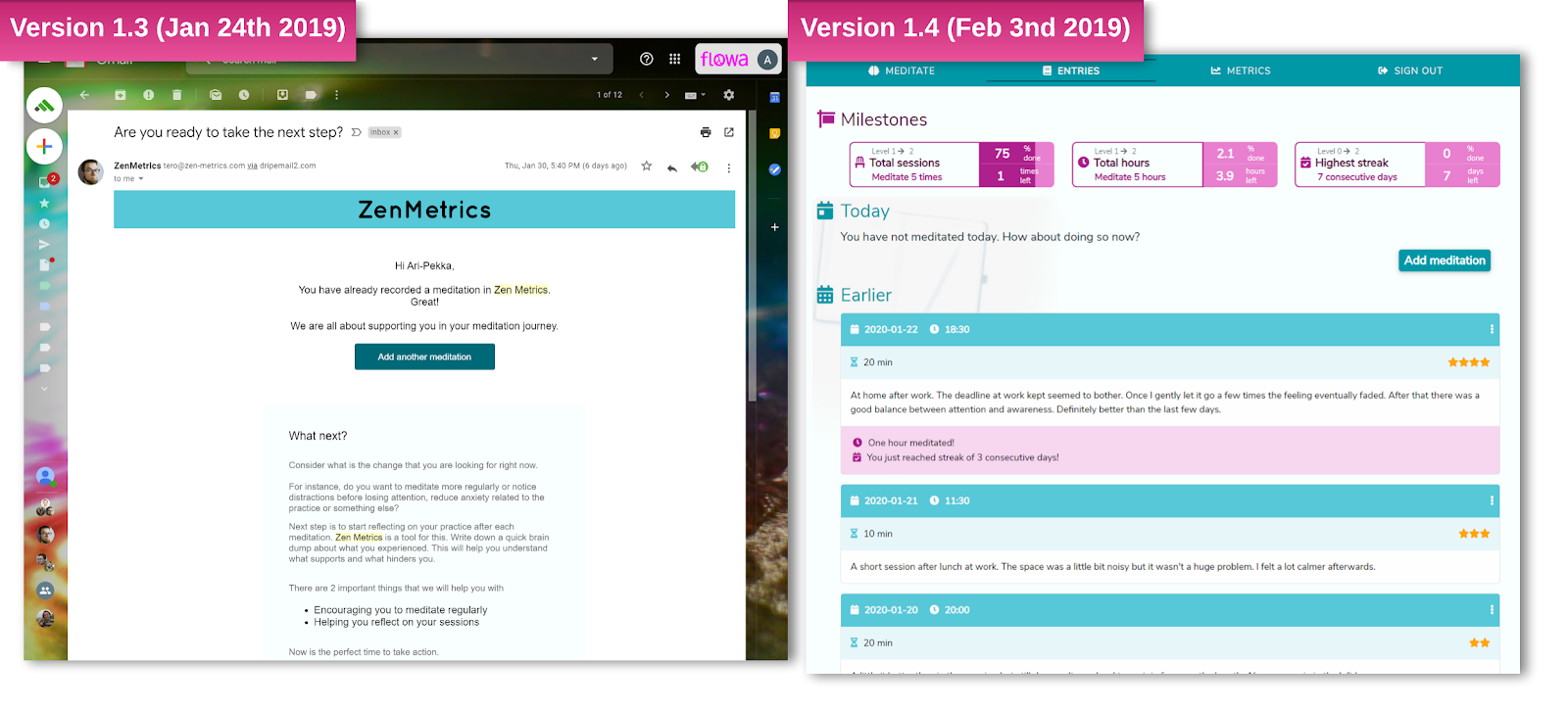Open Gmail settings gear icon

[728, 95]
